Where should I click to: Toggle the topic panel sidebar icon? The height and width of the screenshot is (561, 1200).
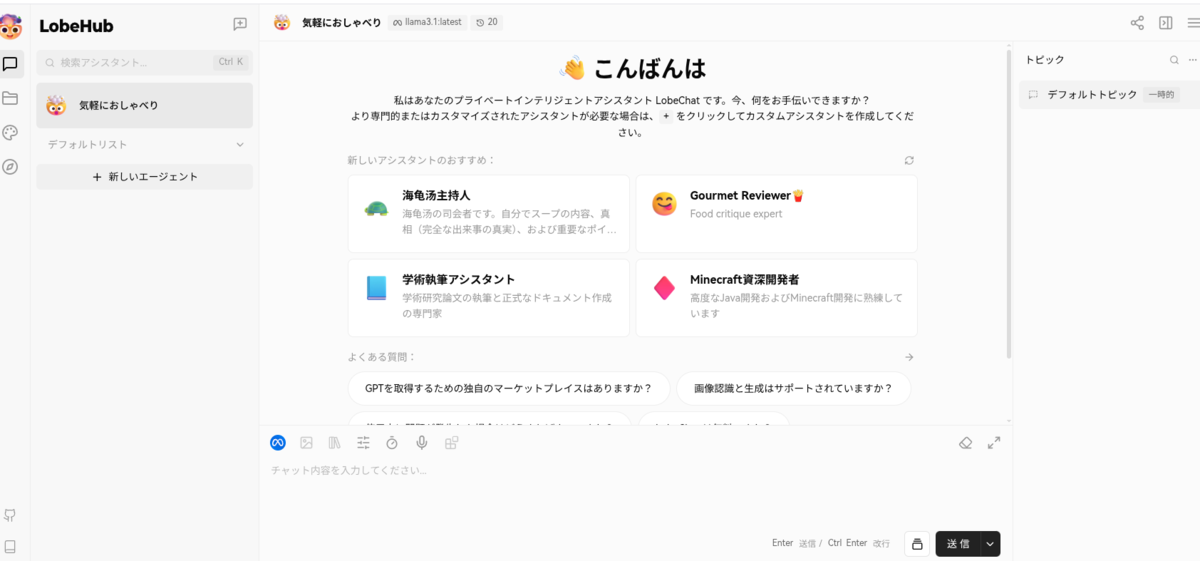click(x=1165, y=23)
